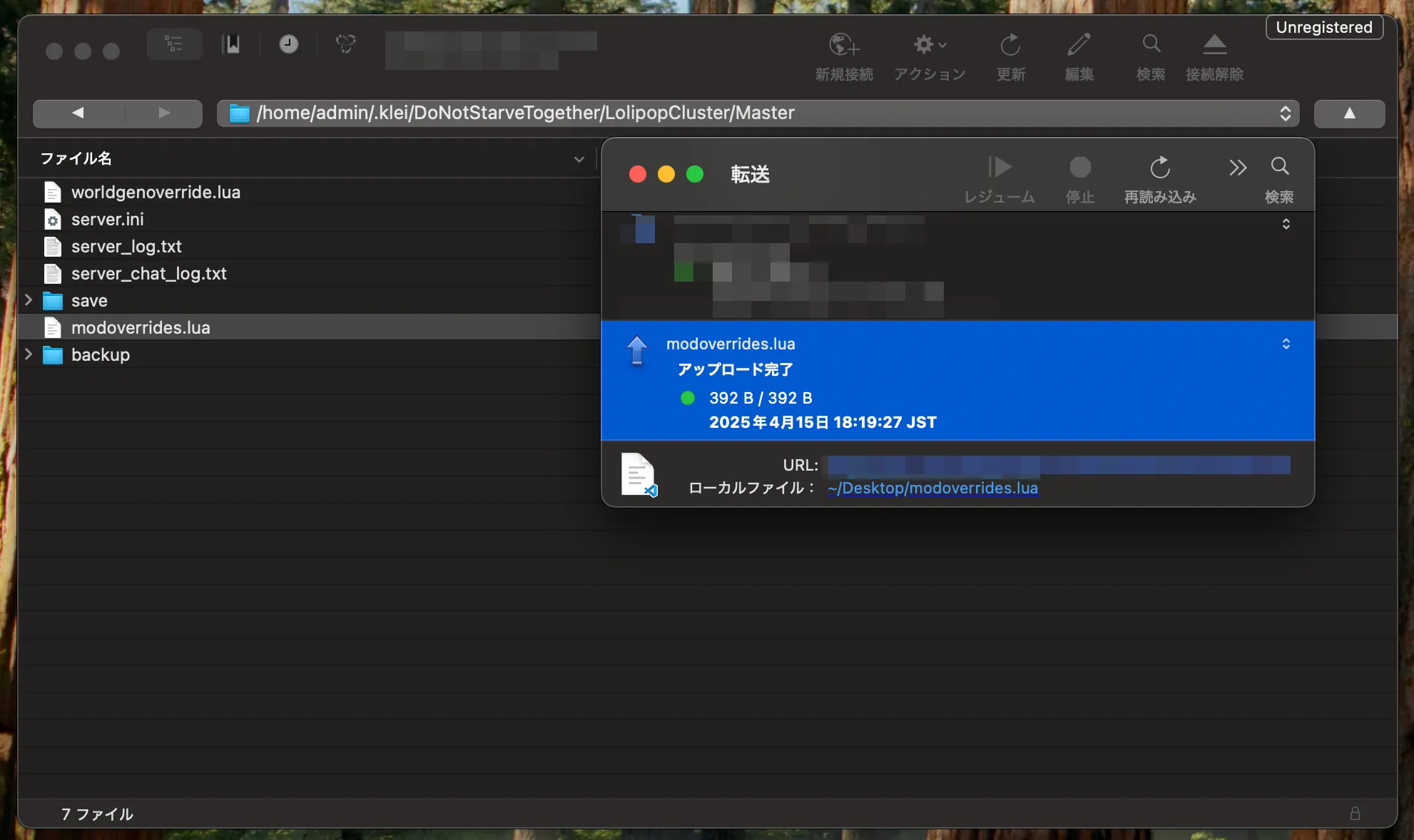Viewport: 1414px width, 840px height.
Task: Zoom the Transfers window with green button
Action: tap(695, 174)
